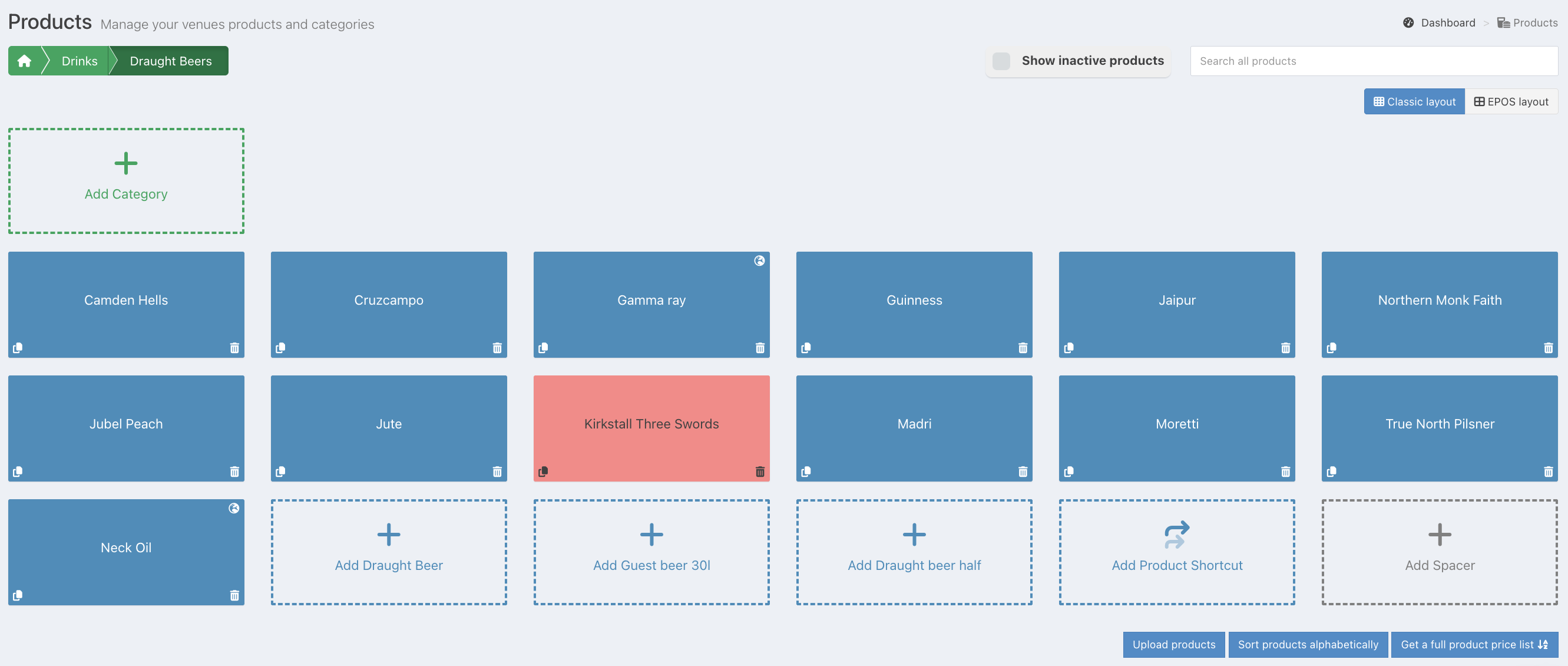The height and width of the screenshot is (666, 1568).
Task: Switch to Classic layout
Action: click(1414, 102)
